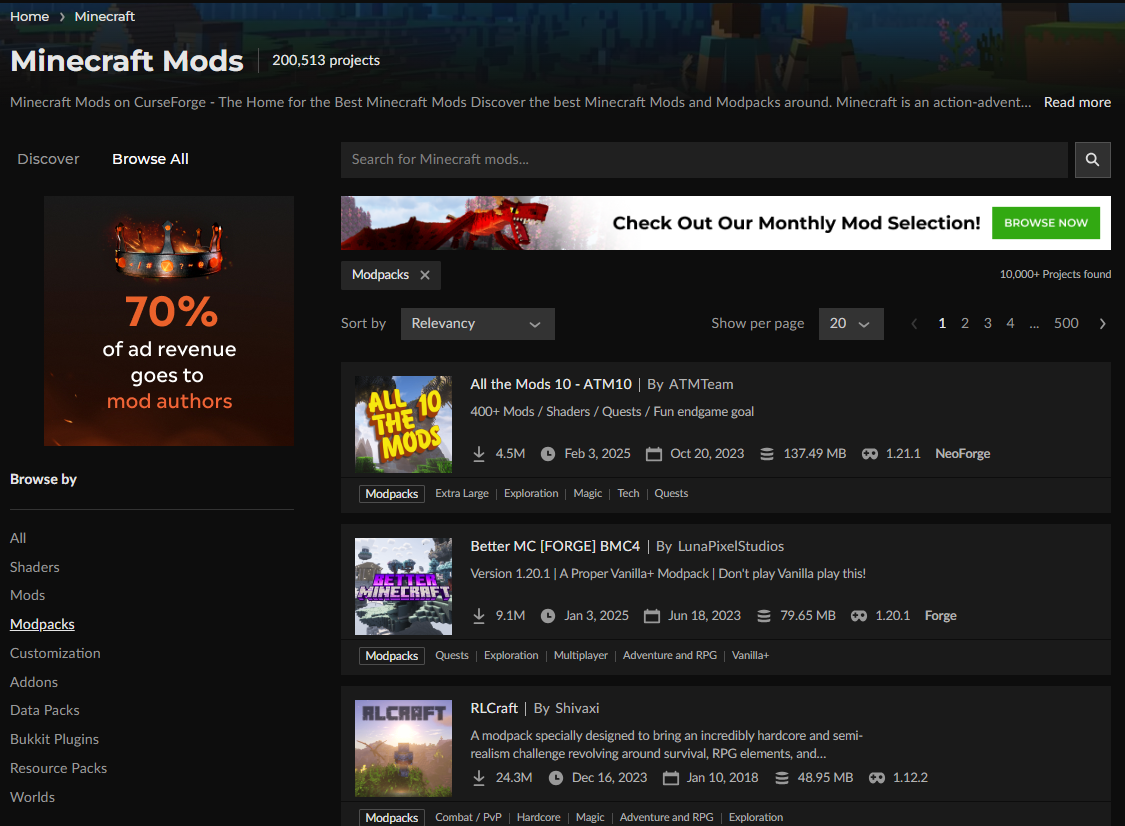Click in the Search for Minecraft mods field
The height and width of the screenshot is (826, 1125).
click(x=704, y=159)
